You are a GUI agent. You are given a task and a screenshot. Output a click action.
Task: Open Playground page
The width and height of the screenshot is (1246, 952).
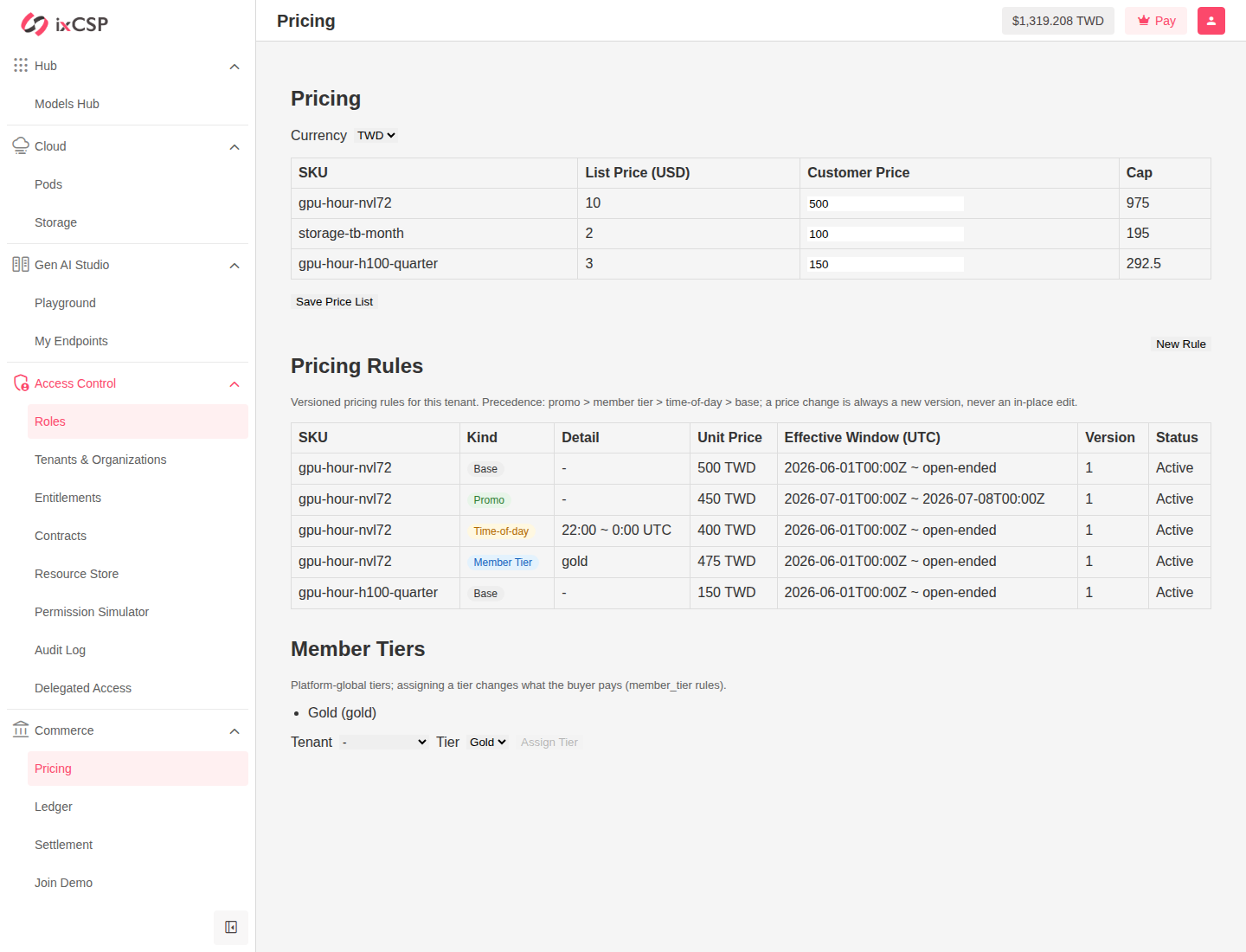[138, 303]
